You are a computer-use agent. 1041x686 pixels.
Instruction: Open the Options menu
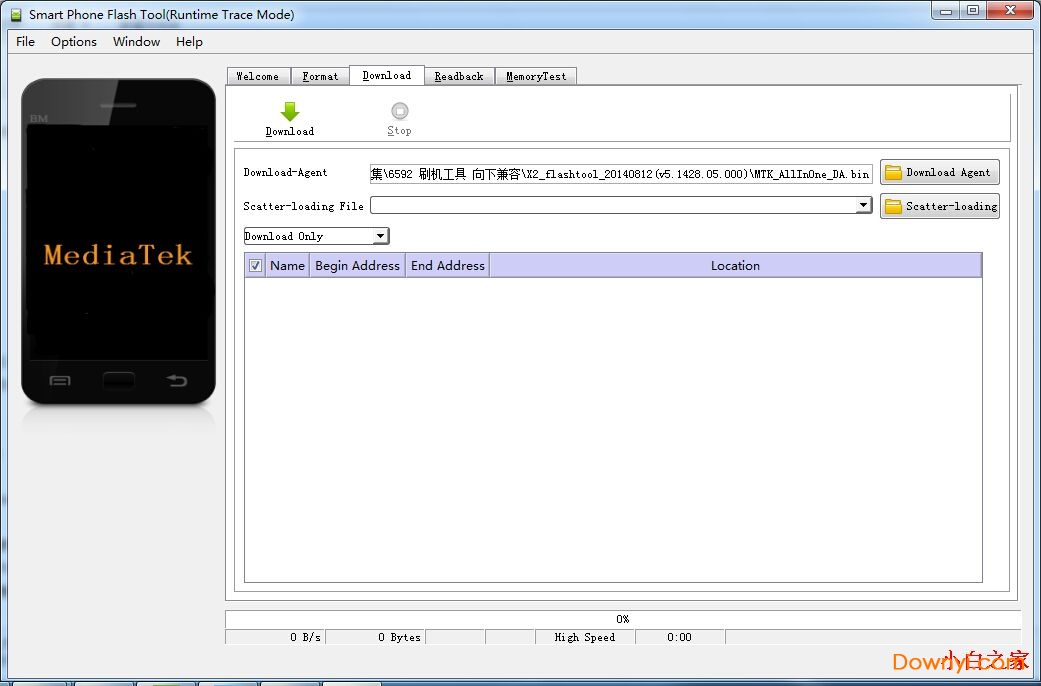click(74, 42)
